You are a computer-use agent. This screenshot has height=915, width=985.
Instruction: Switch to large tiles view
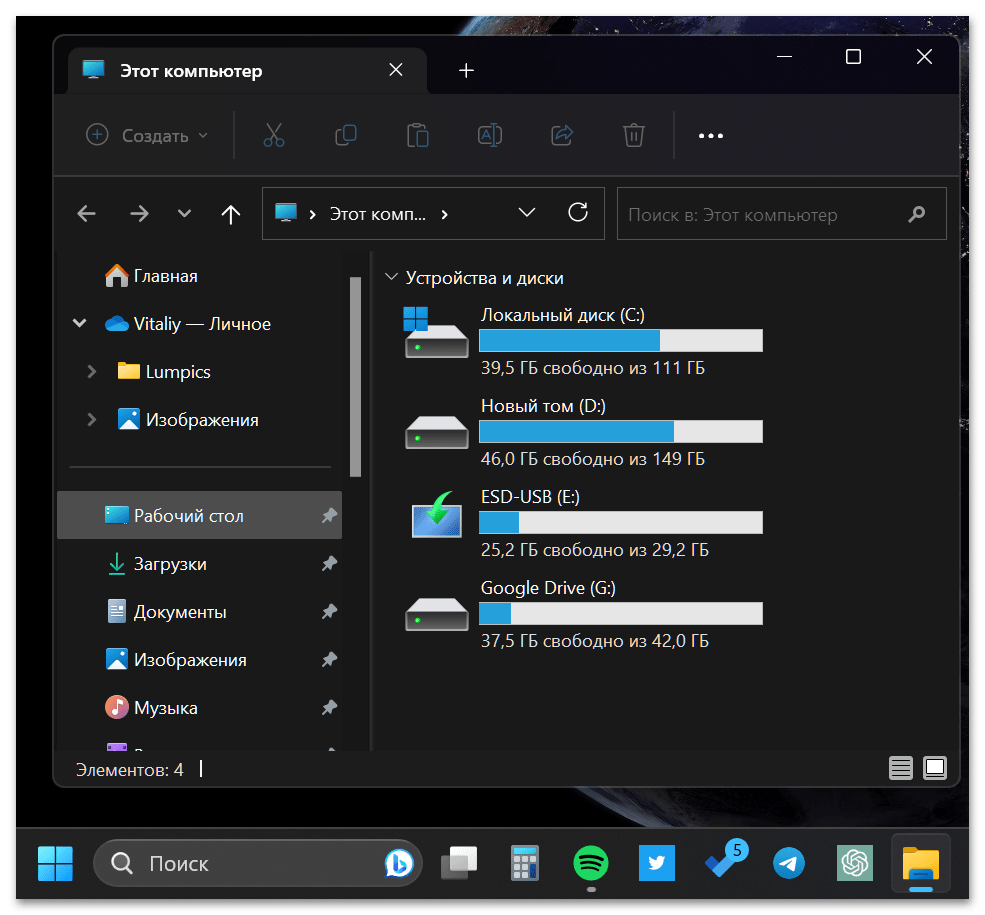pyautogui.click(x=935, y=768)
